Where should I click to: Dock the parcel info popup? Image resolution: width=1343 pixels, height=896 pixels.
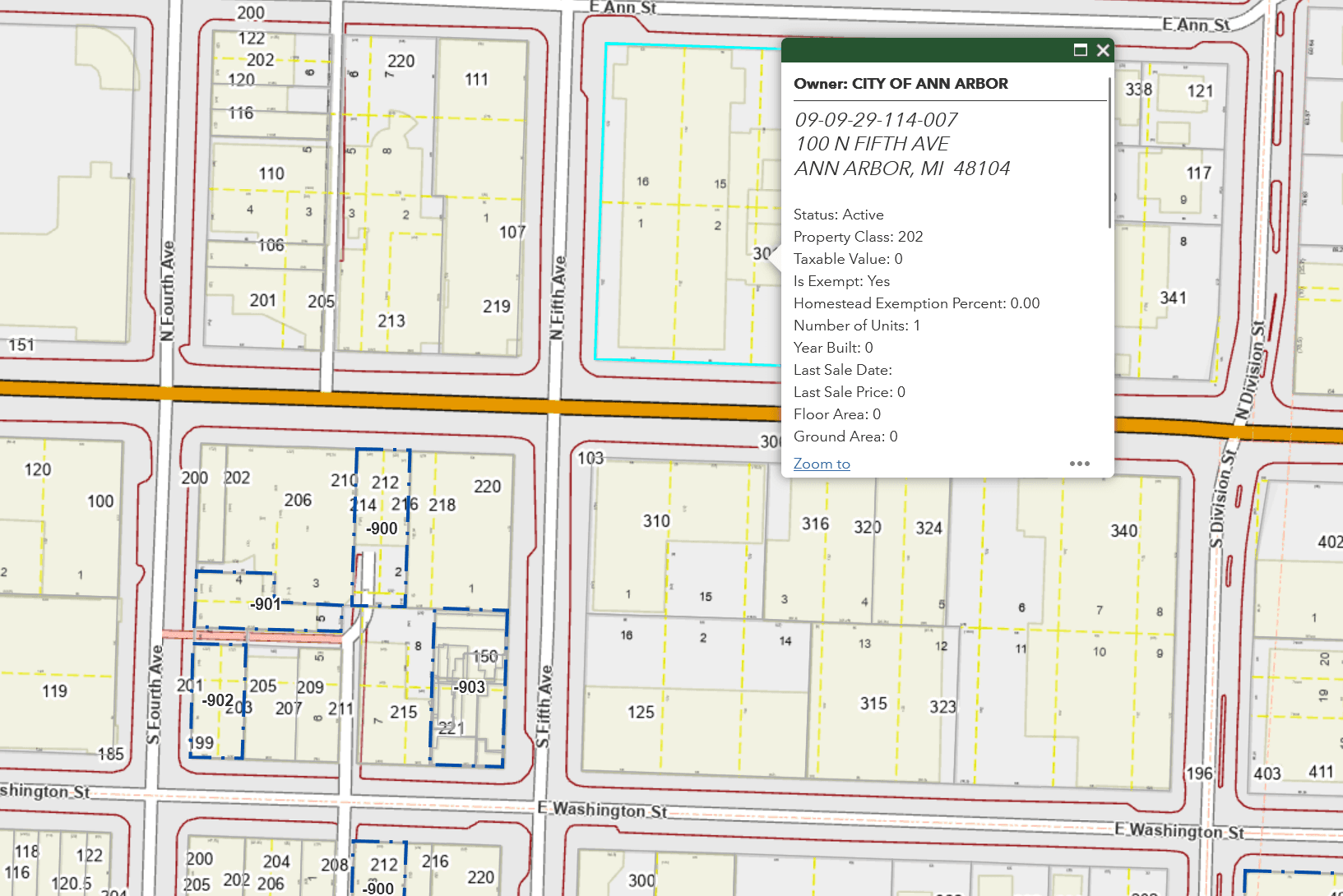pyautogui.click(x=1080, y=50)
